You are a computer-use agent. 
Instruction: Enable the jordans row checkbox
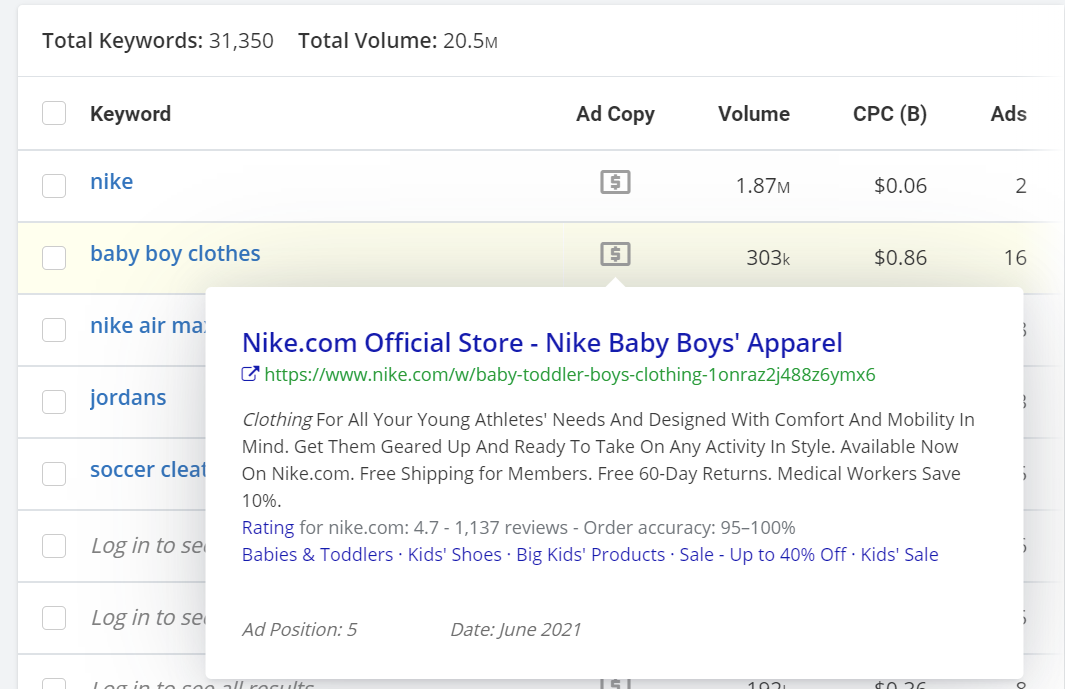pyautogui.click(x=54, y=402)
